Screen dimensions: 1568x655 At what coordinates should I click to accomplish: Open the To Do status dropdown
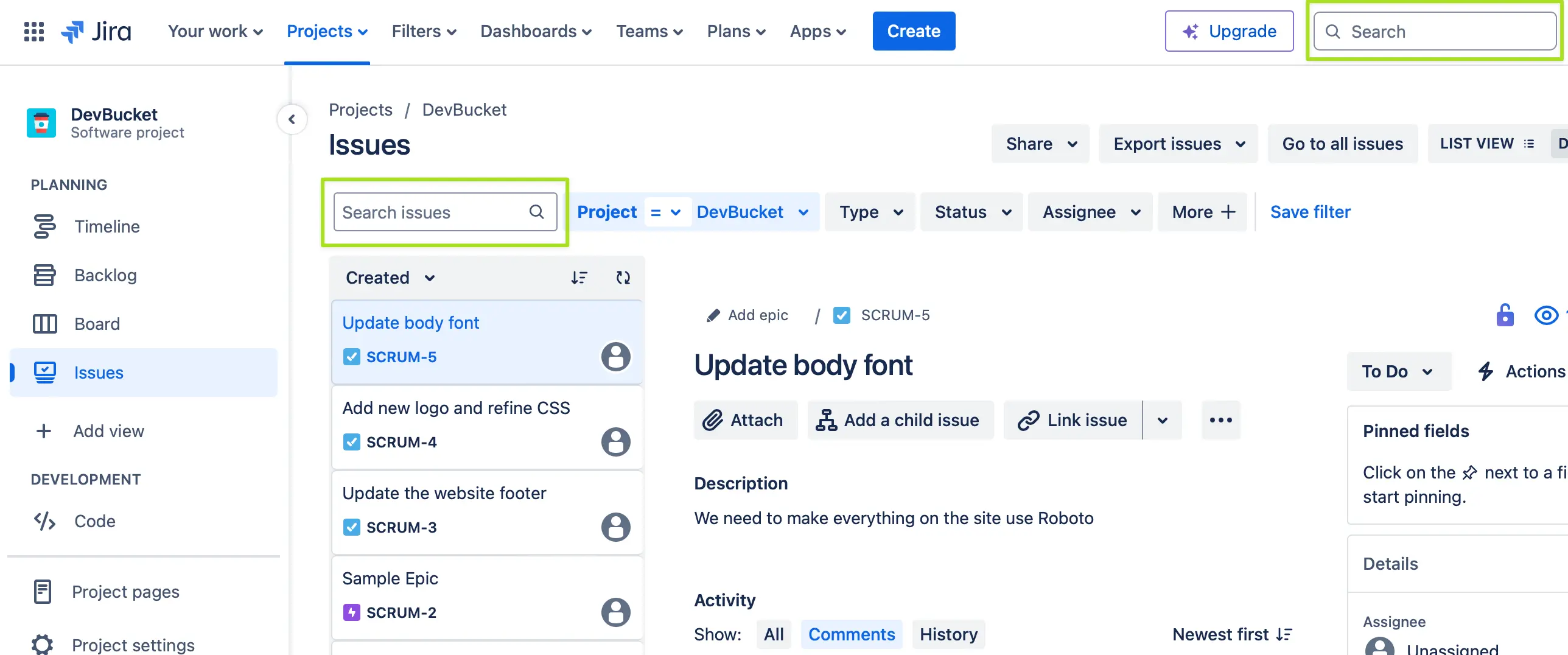pos(1398,371)
